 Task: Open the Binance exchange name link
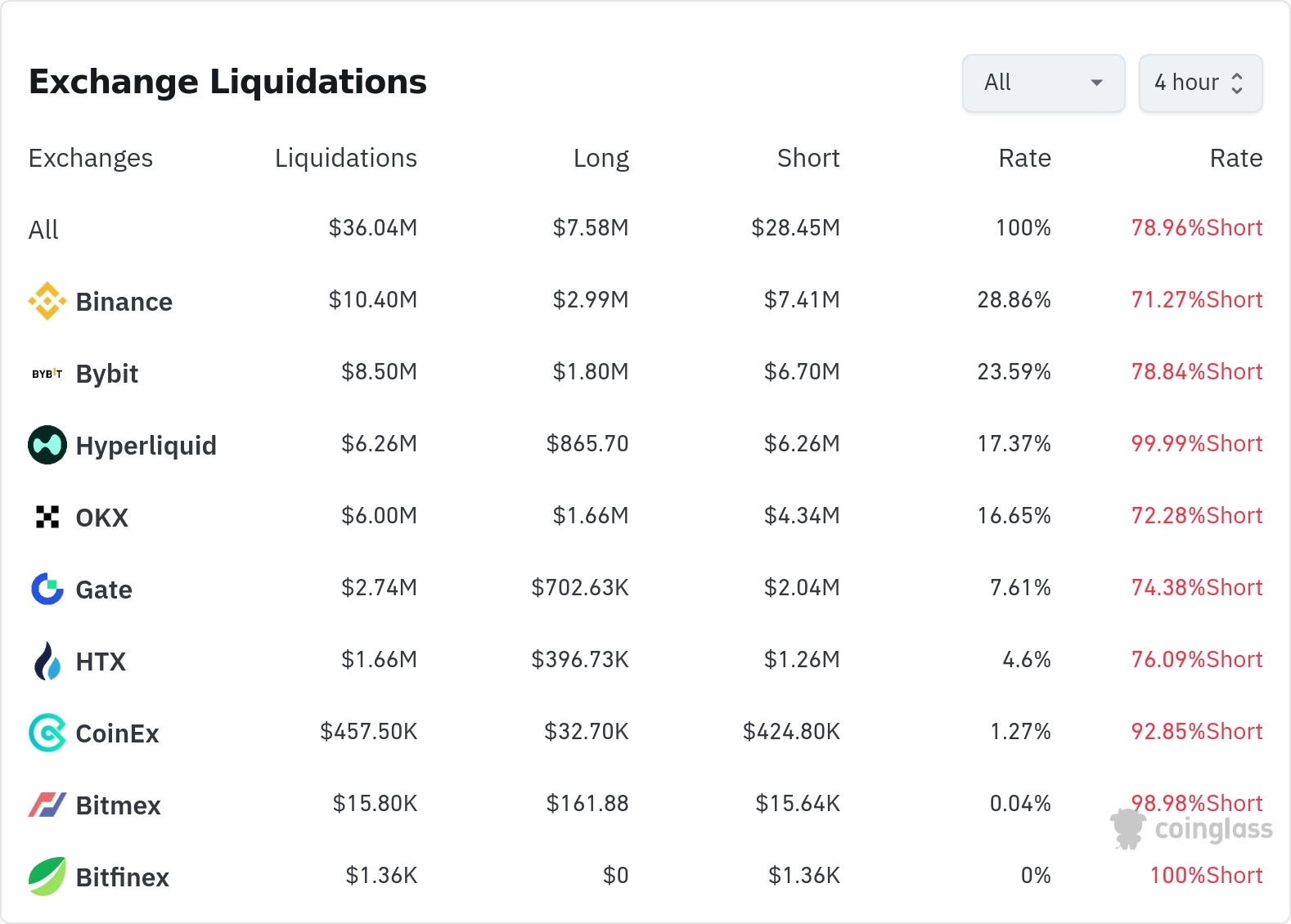(124, 302)
